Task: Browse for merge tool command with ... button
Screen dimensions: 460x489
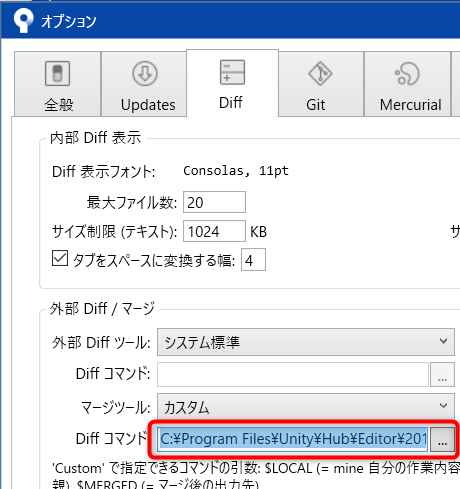Action: 442,439
